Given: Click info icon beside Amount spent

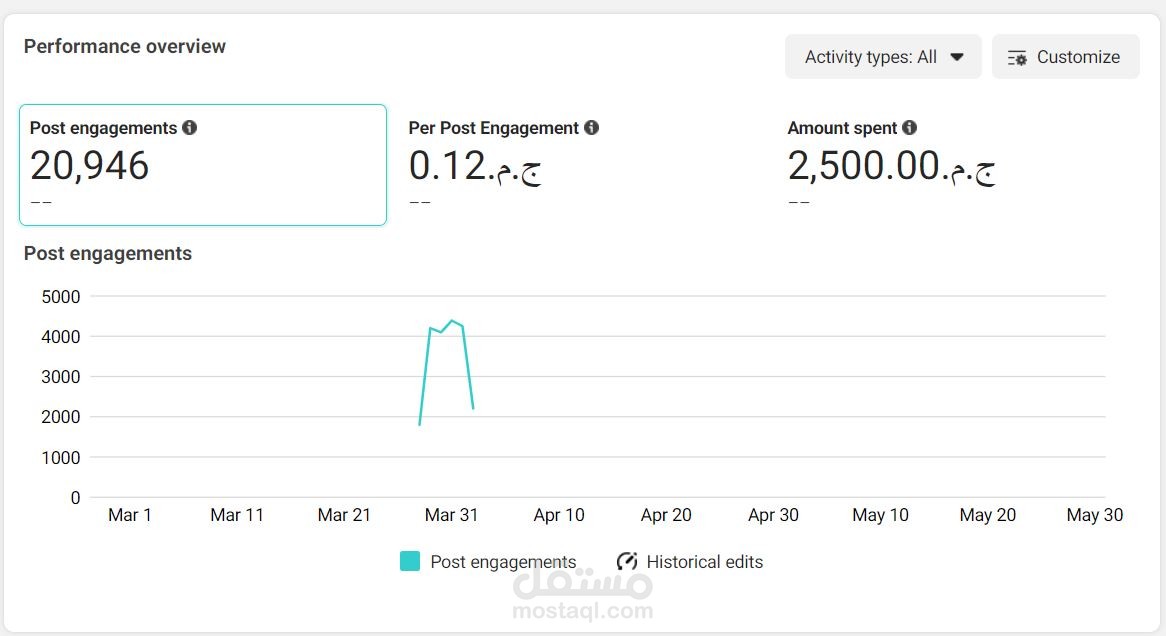Looking at the screenshot, I should click(x=909, y=128).
